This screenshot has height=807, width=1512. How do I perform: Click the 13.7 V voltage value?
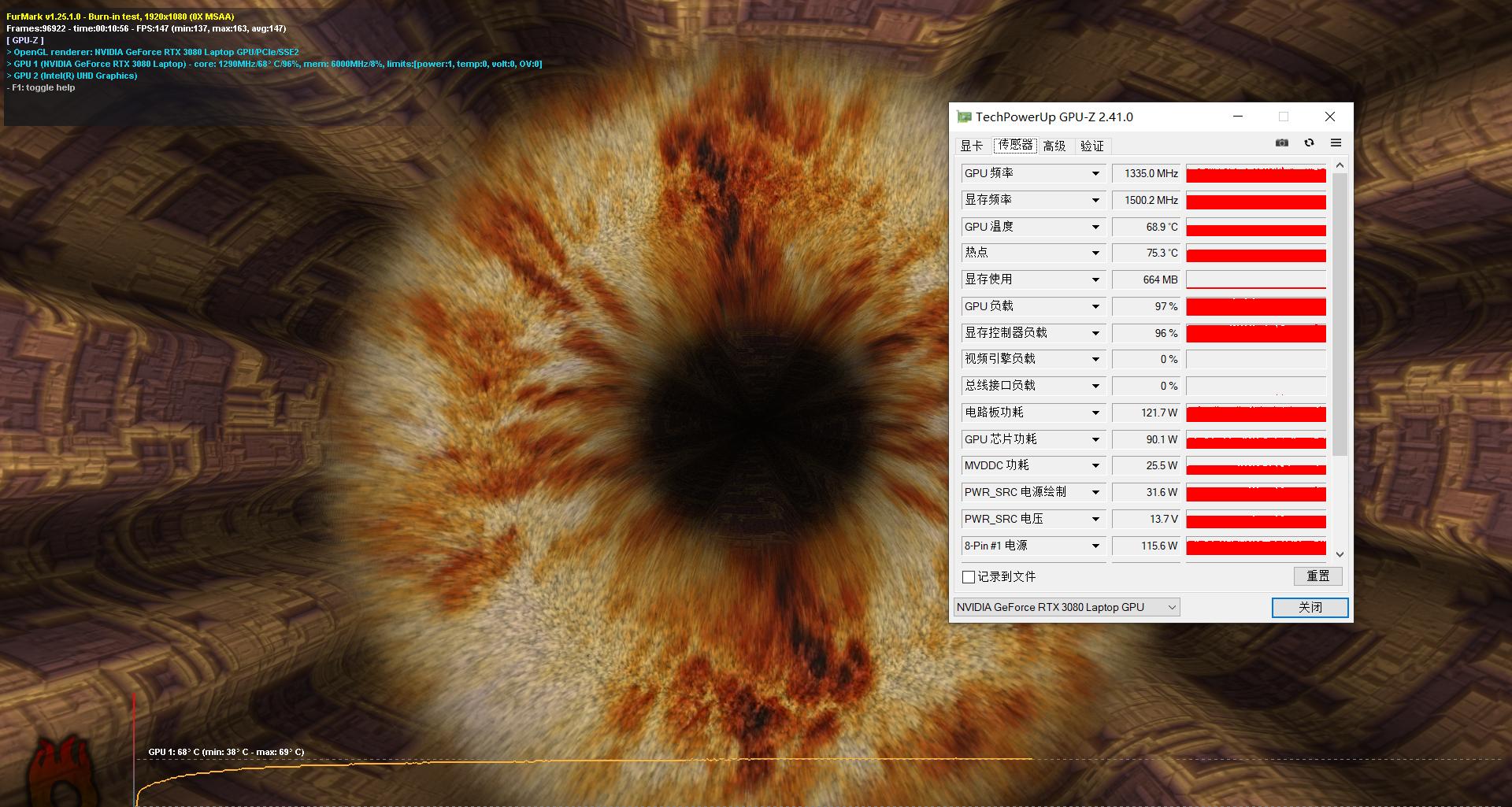[x=1146, y=519]
